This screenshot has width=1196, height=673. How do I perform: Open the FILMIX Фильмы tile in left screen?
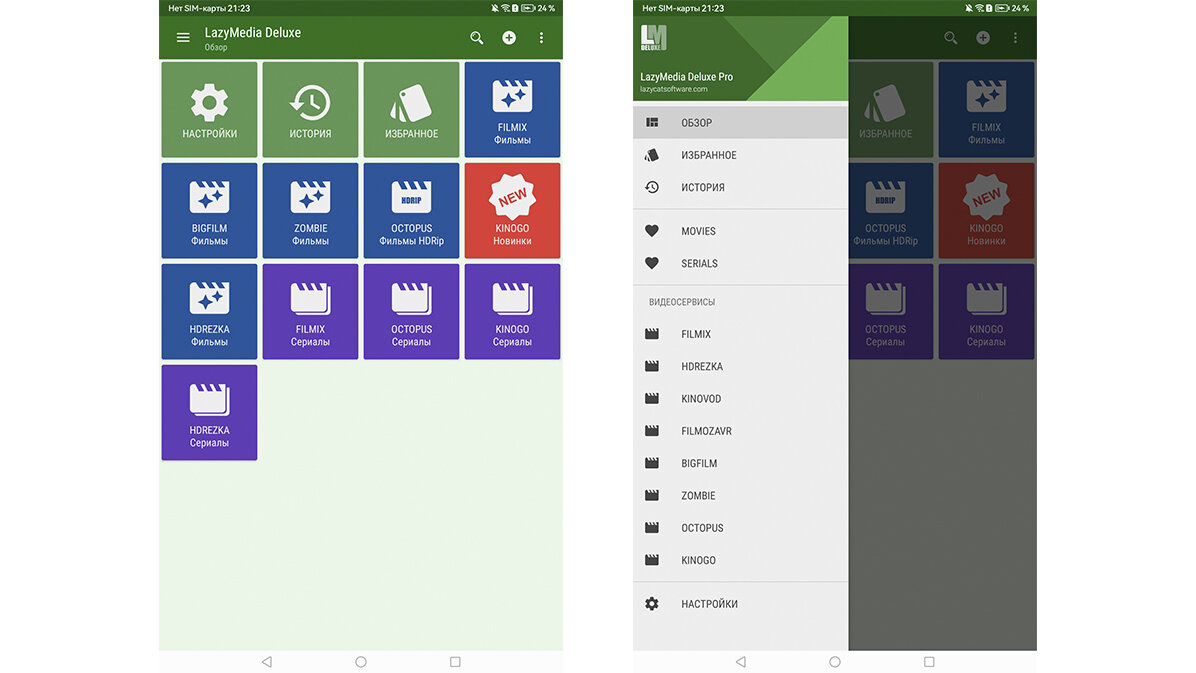[x=512, y=109]
